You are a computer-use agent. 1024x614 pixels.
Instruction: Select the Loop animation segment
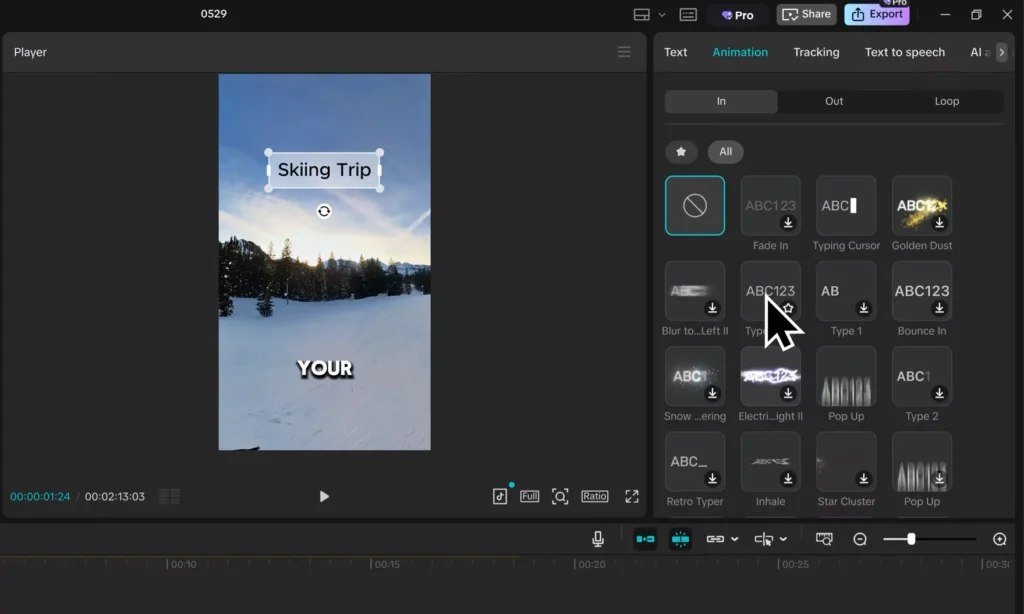[x=947, y=101]
